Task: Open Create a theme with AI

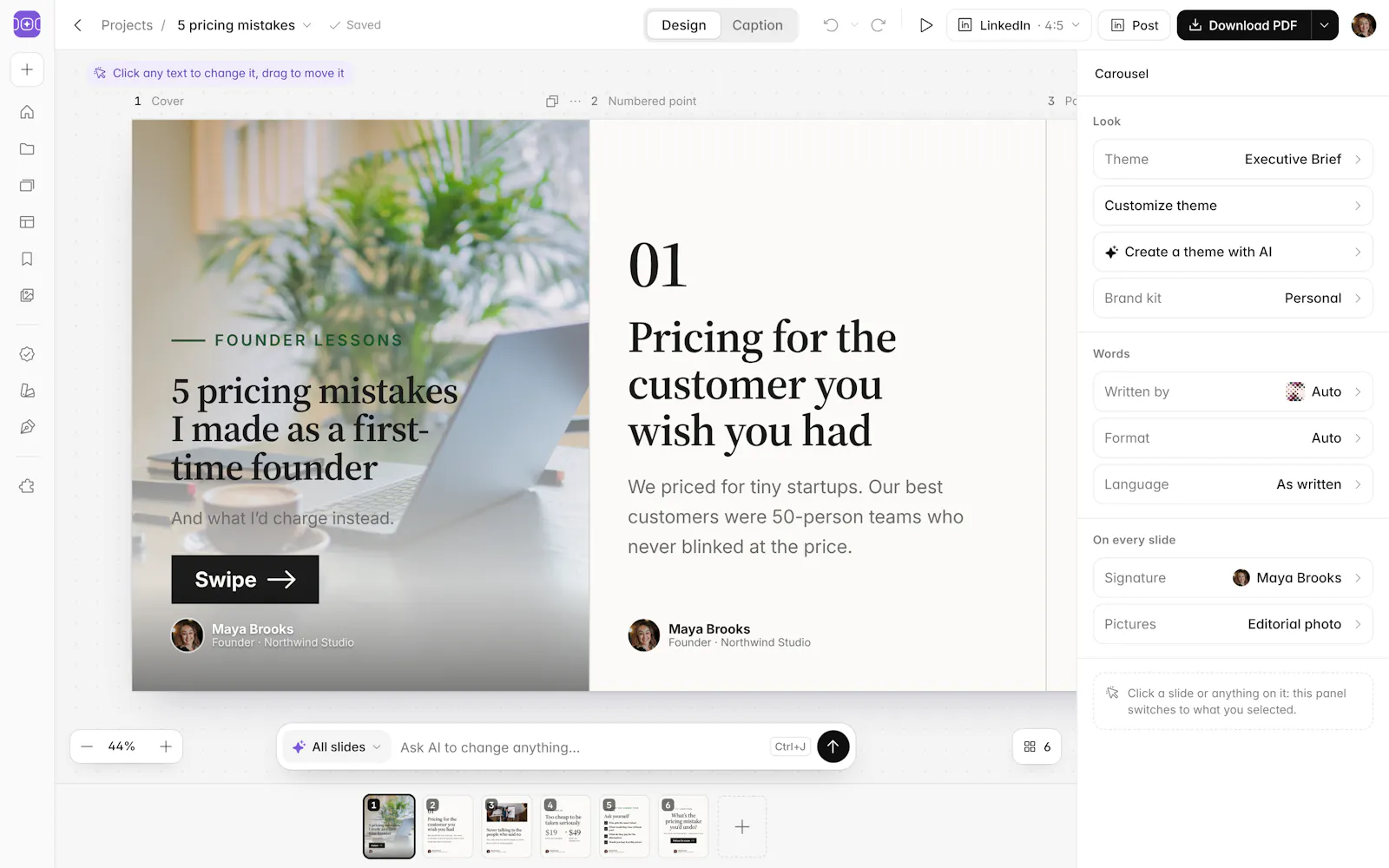Action: tap(1233, 252)
